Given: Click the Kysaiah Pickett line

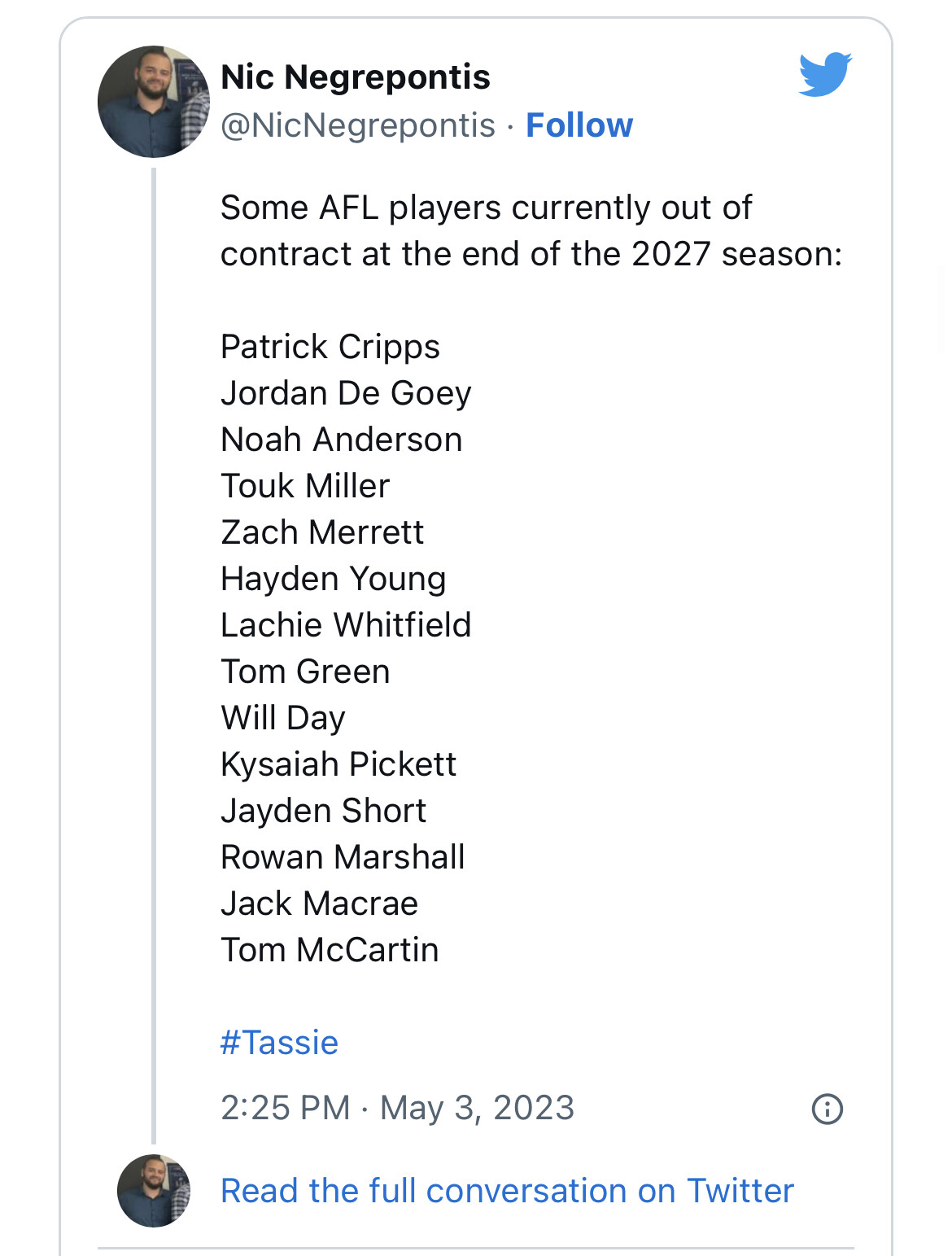Looking at the screenshot, I should [x=338, y=764].
